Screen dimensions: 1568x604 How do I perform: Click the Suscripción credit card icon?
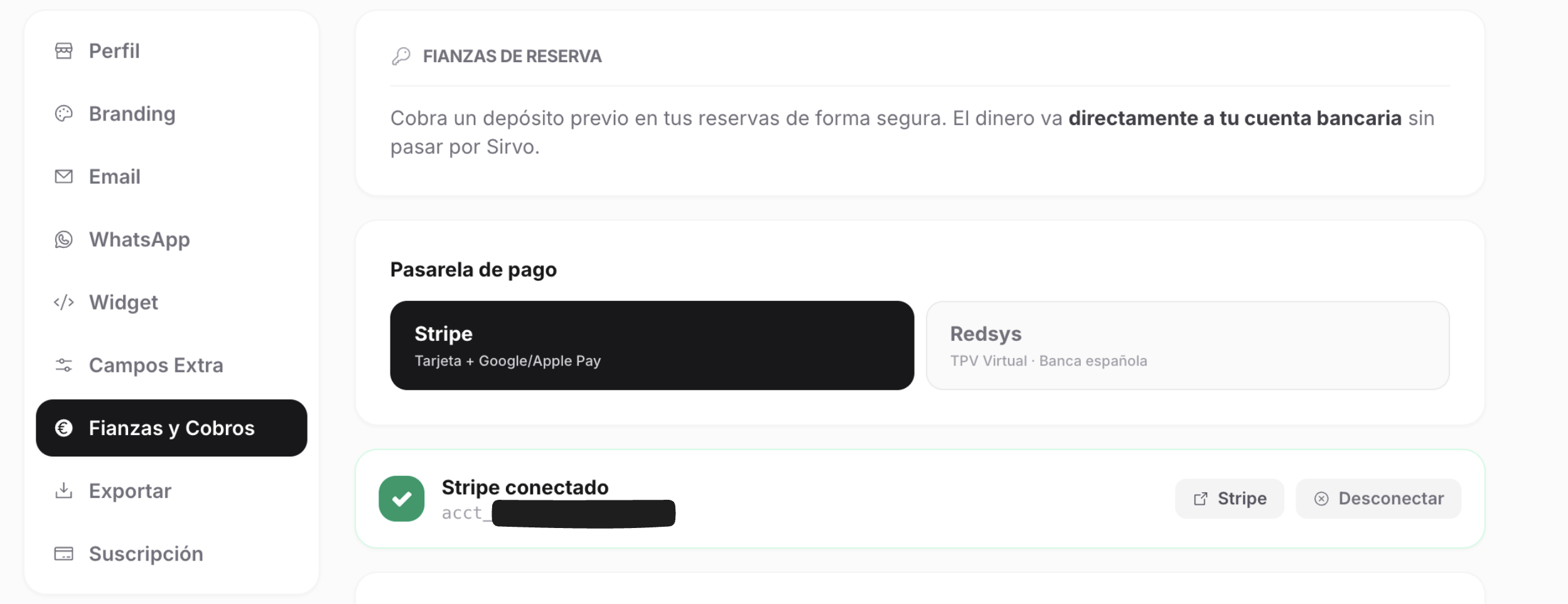coord(63,553)
